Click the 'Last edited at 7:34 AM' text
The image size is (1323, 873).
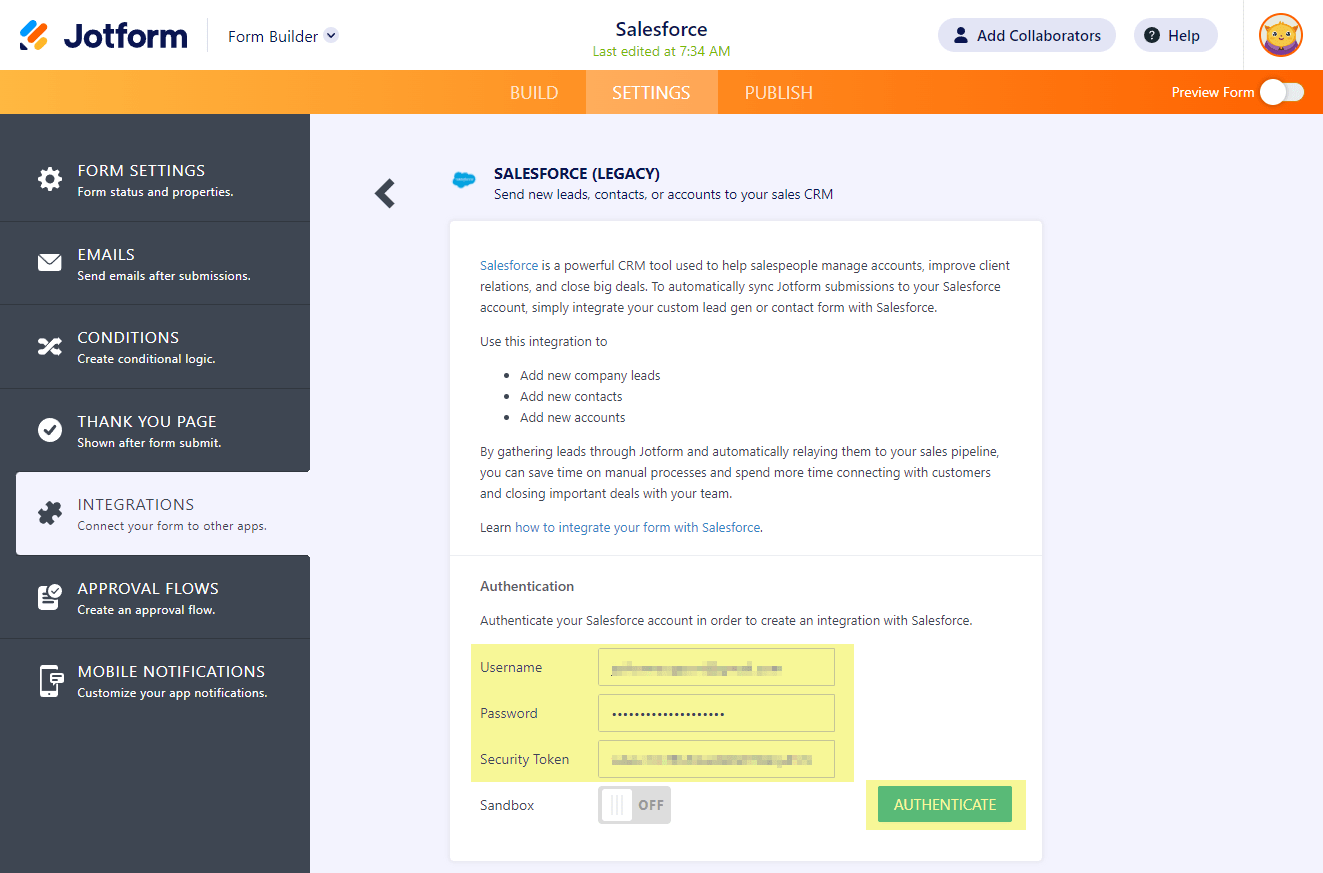tap(661, 51)
